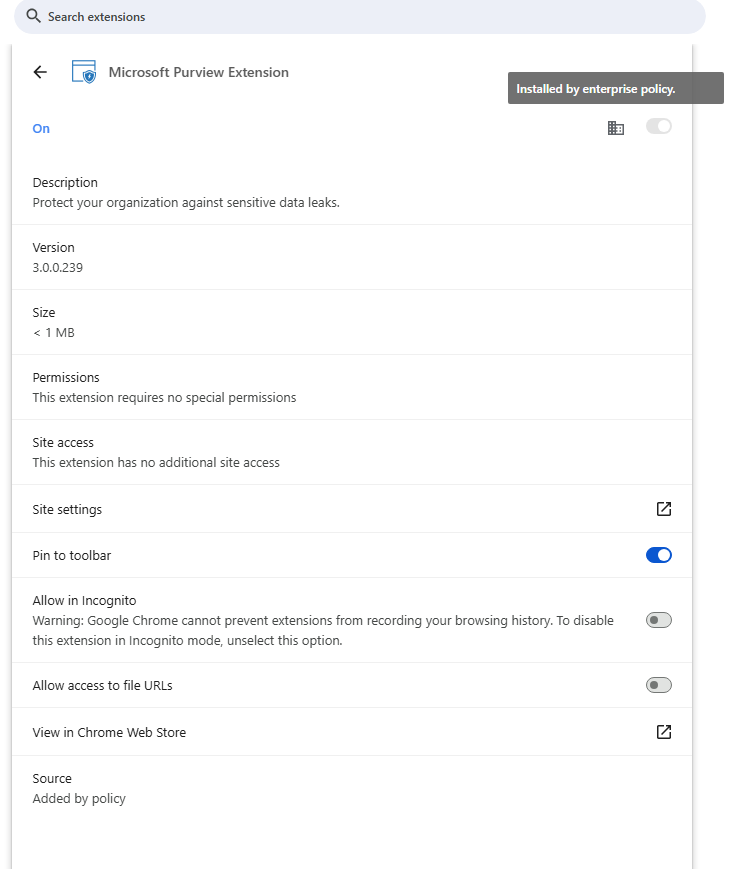730x869 pixels.
Task: Click the Installed by enterprise policy tooltip
Action: (616, 88)
